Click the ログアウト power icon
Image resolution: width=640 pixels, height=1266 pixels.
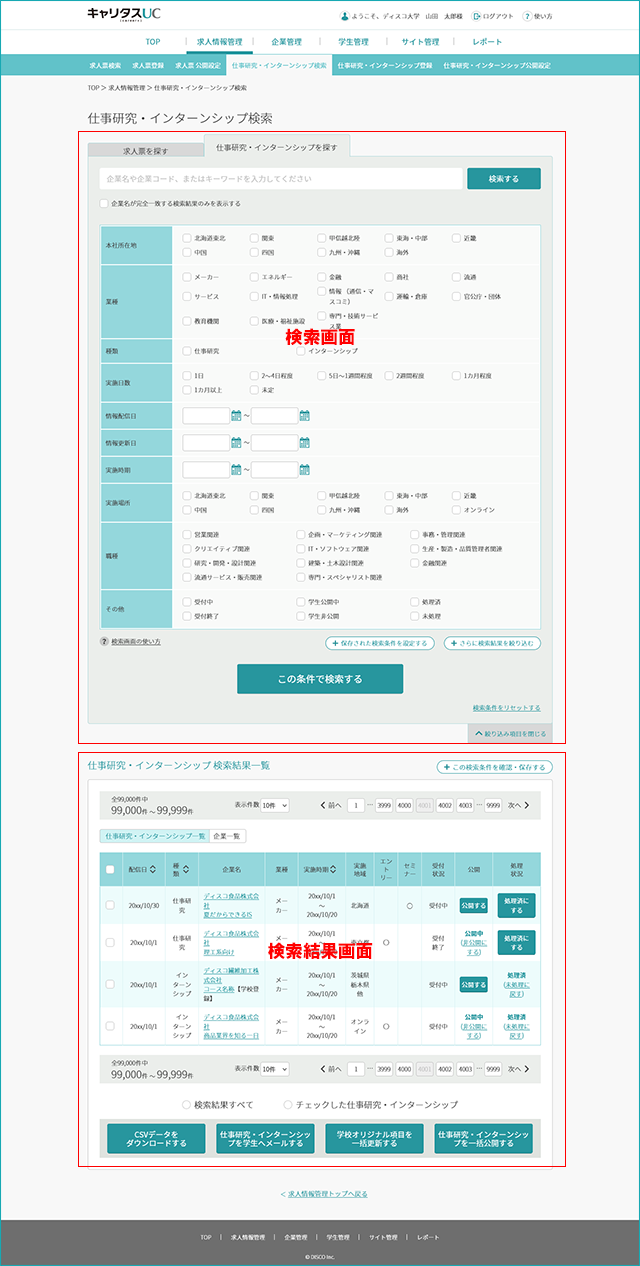coord(477,16)
